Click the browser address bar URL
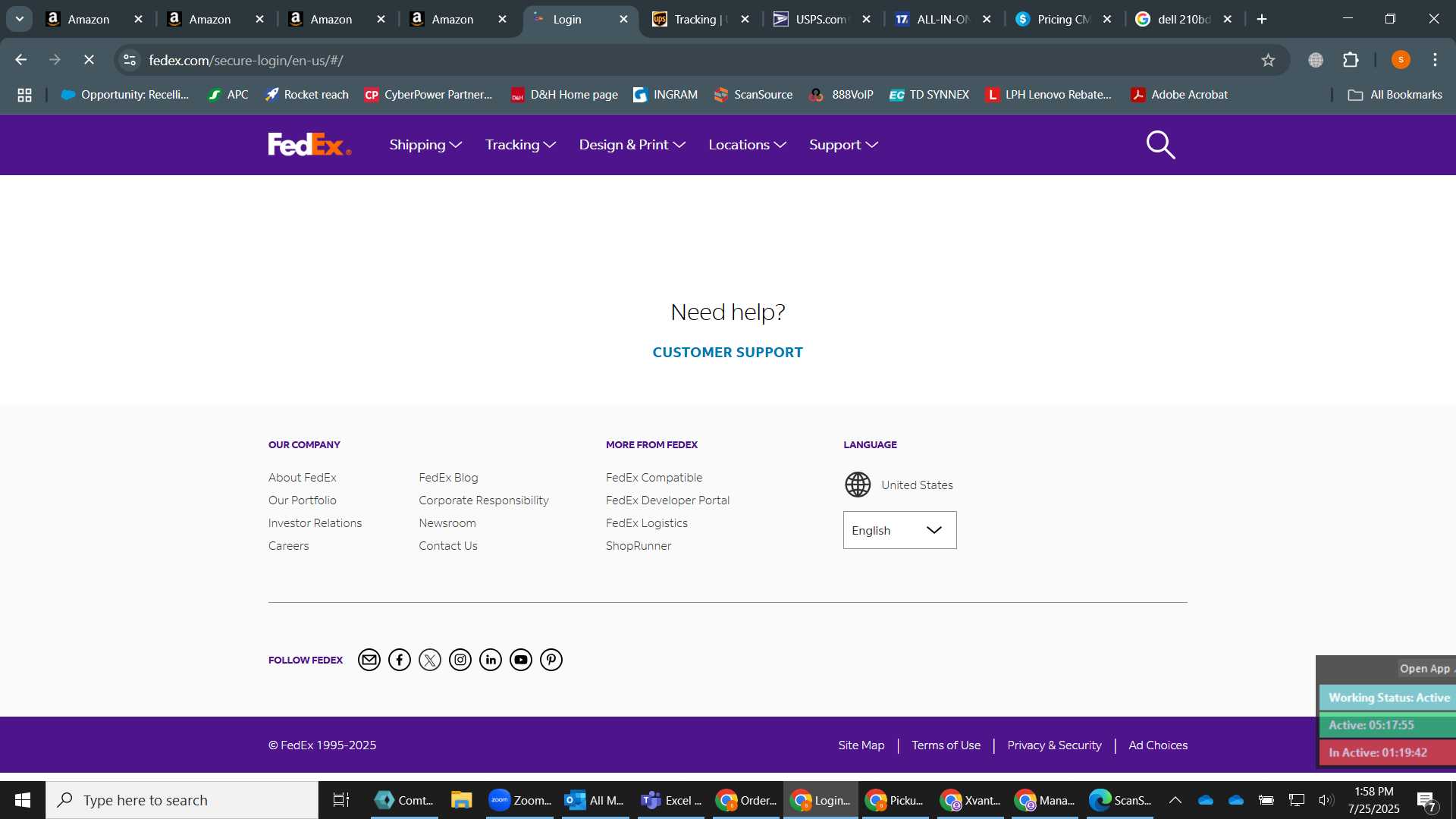The width and height of the screenshot is (1456, 819). pyautogui.click(x=246, y=60)
